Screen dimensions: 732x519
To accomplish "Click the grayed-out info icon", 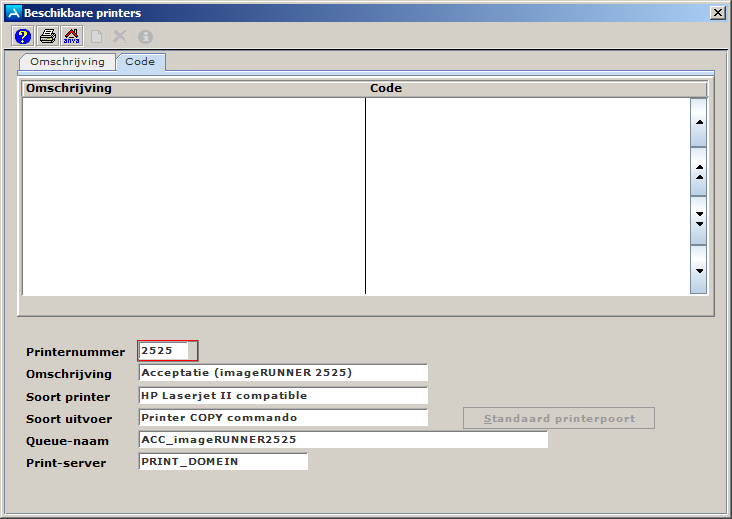I will point(145,37).
